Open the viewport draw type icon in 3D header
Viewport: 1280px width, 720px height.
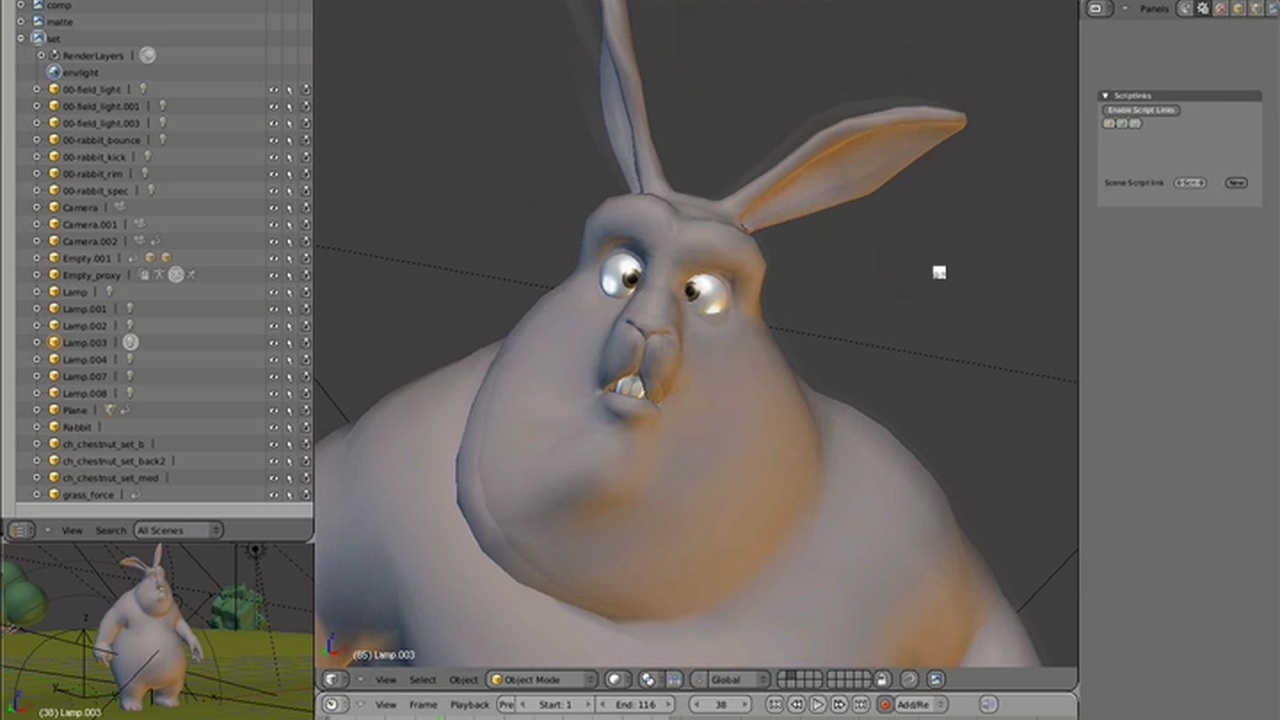[614, 679]
